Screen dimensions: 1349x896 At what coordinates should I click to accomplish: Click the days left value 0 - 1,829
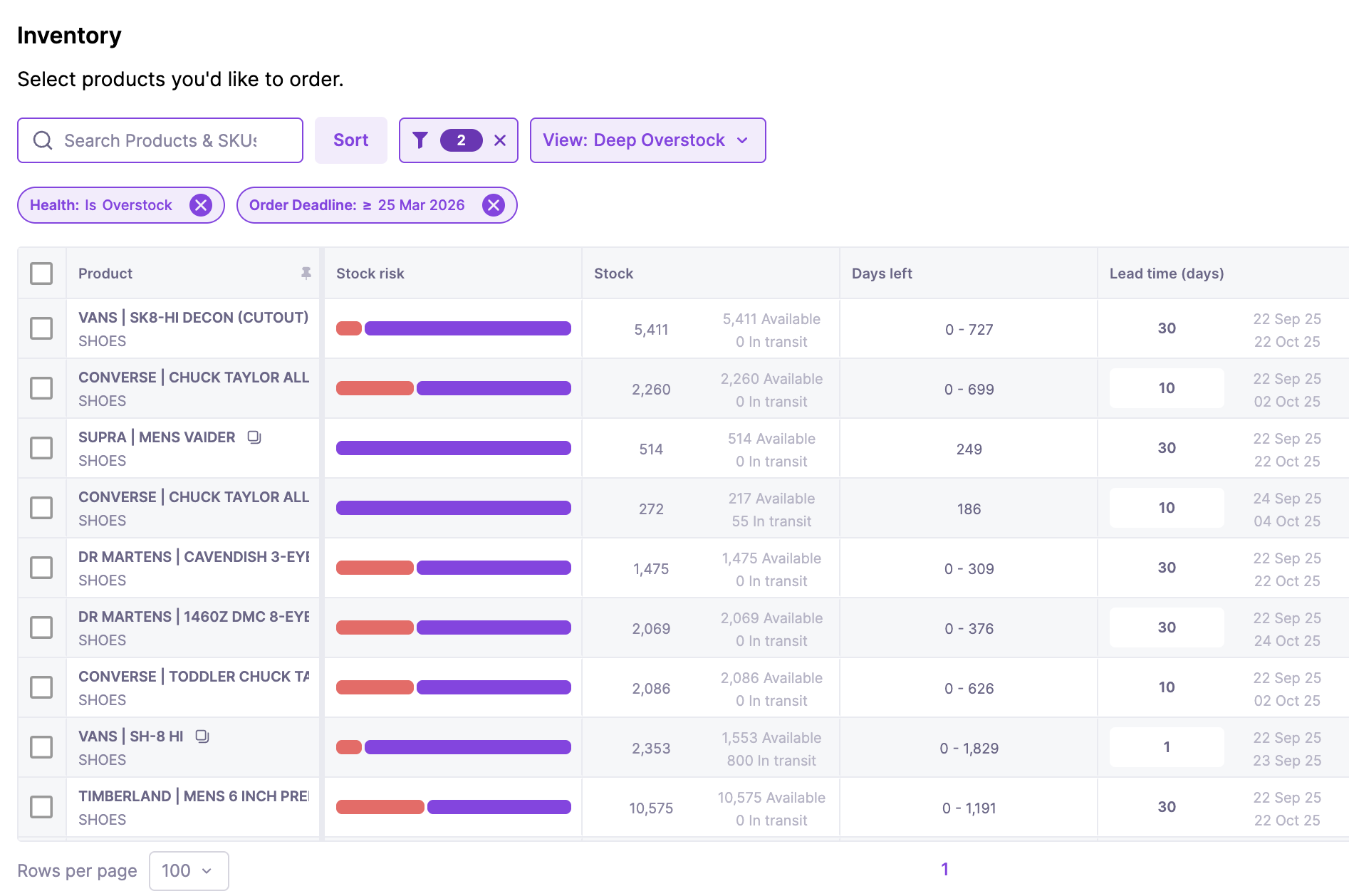pos(969,749)
